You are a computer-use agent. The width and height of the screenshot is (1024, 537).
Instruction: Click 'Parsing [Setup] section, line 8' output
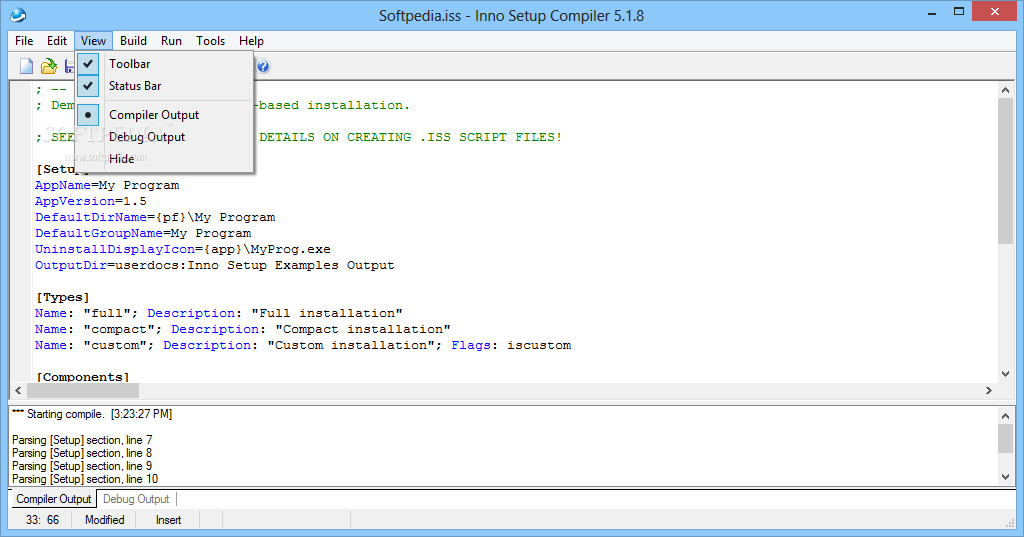click(82, 453)
